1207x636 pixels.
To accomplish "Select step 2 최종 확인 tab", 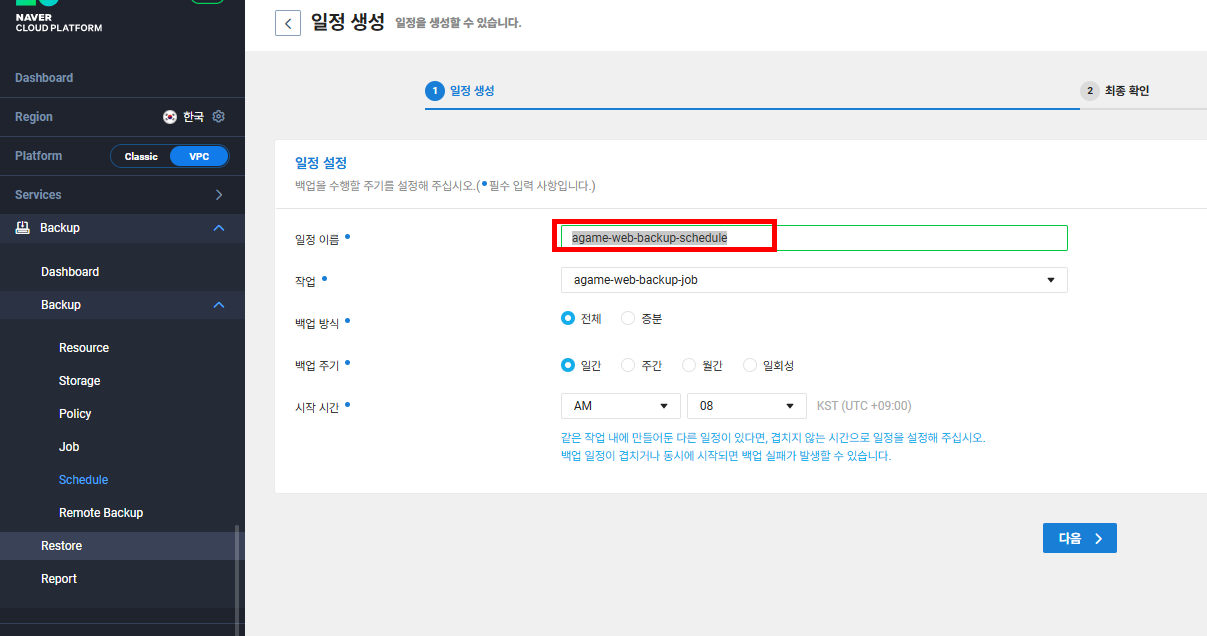I will click(x=1115, y=91).
